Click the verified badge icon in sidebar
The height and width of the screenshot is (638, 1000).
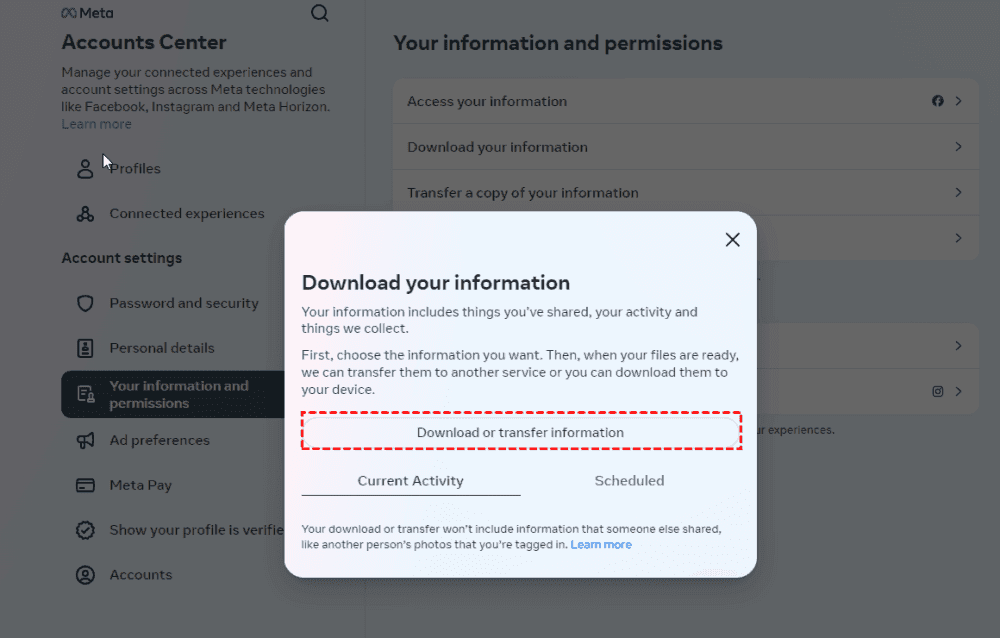[x=86, y=530]
